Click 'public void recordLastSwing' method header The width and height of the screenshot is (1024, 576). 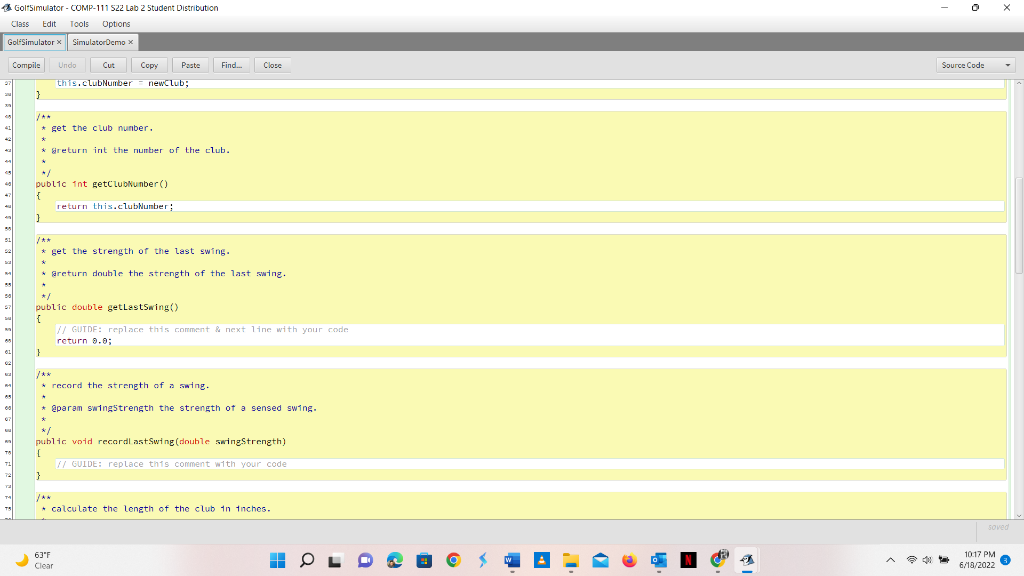[161, 441]
